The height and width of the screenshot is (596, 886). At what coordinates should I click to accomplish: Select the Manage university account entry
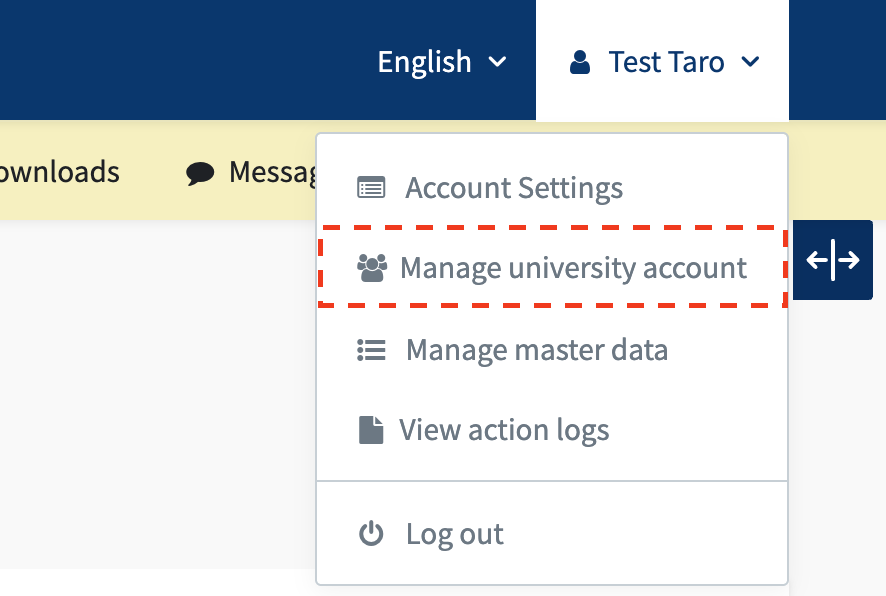coord(573,268)
